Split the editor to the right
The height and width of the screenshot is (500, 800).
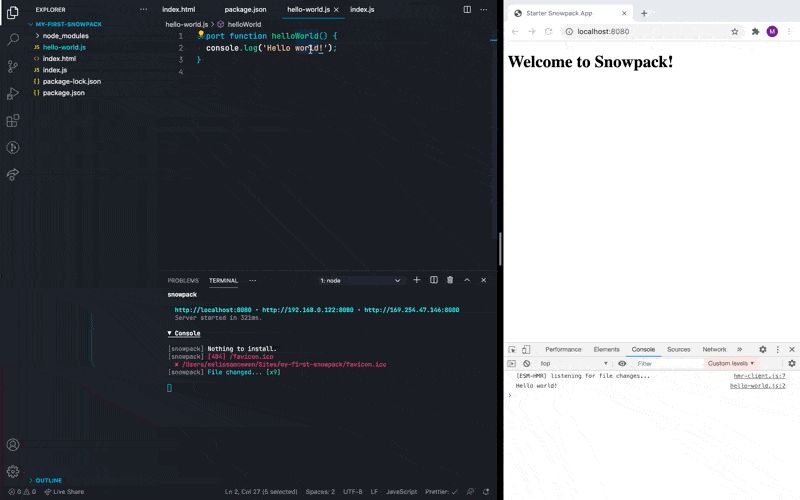click(x=467, y=9)
